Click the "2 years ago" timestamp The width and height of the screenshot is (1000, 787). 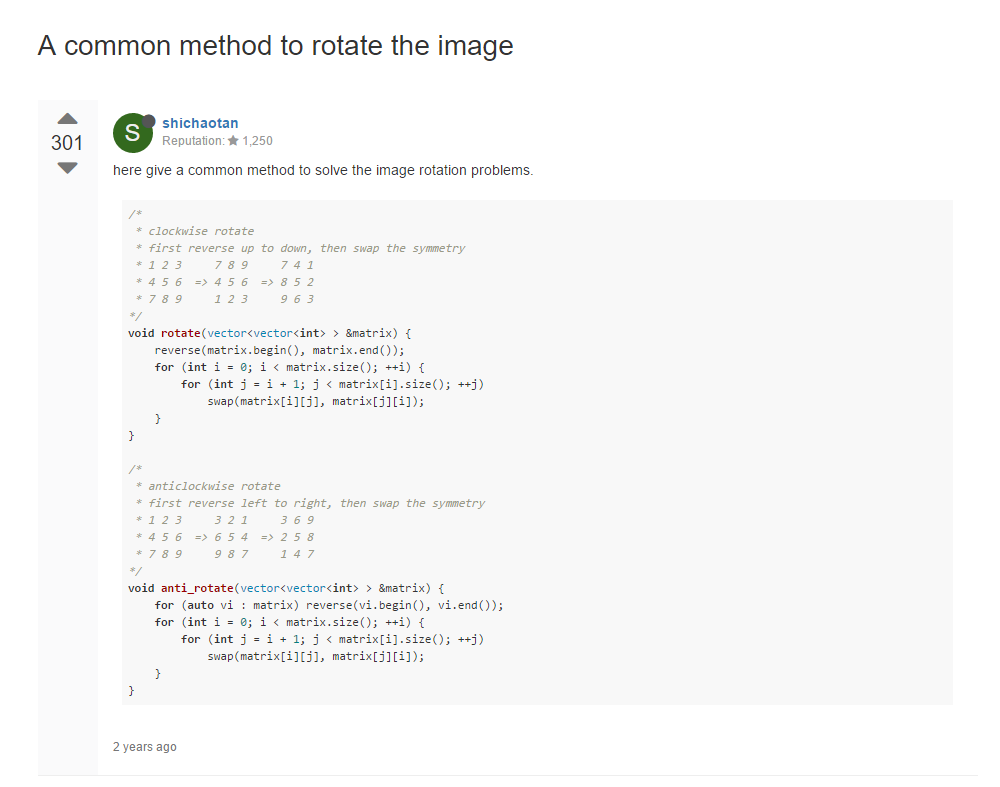click(x=145, y=747)
